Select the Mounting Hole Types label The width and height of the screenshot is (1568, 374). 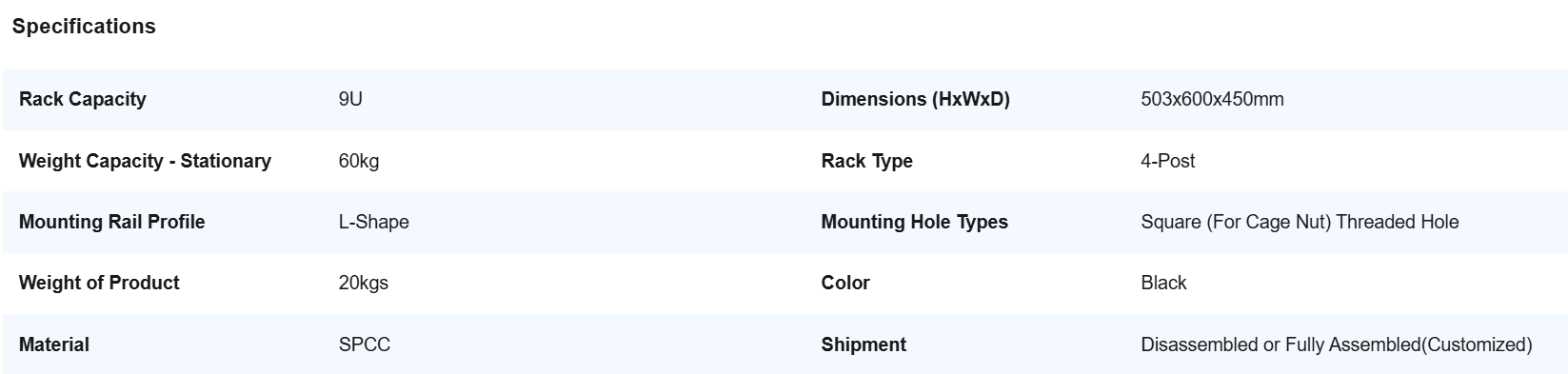[915, 222]
